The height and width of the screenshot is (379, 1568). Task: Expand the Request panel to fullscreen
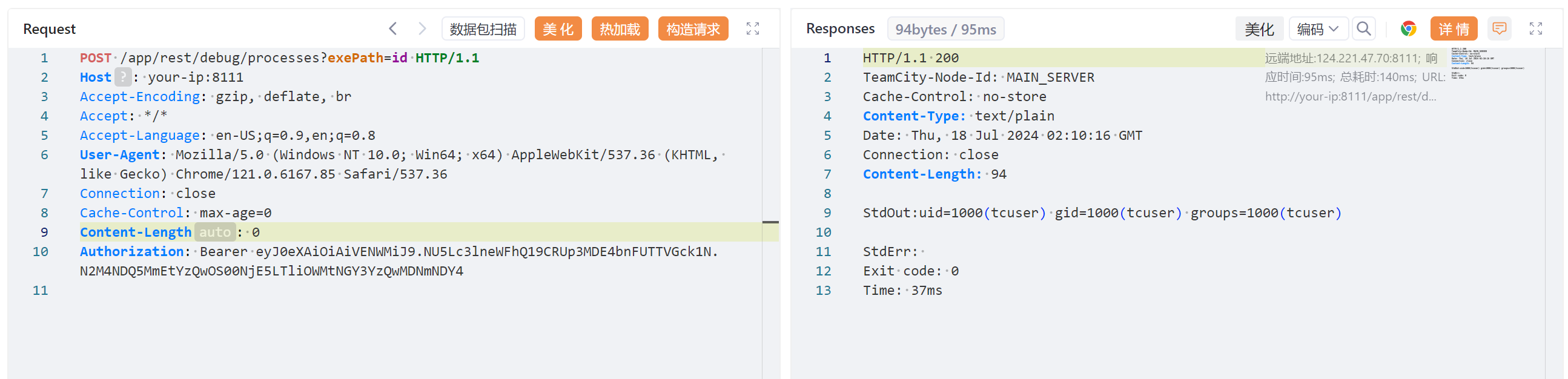tap(752, 28)
